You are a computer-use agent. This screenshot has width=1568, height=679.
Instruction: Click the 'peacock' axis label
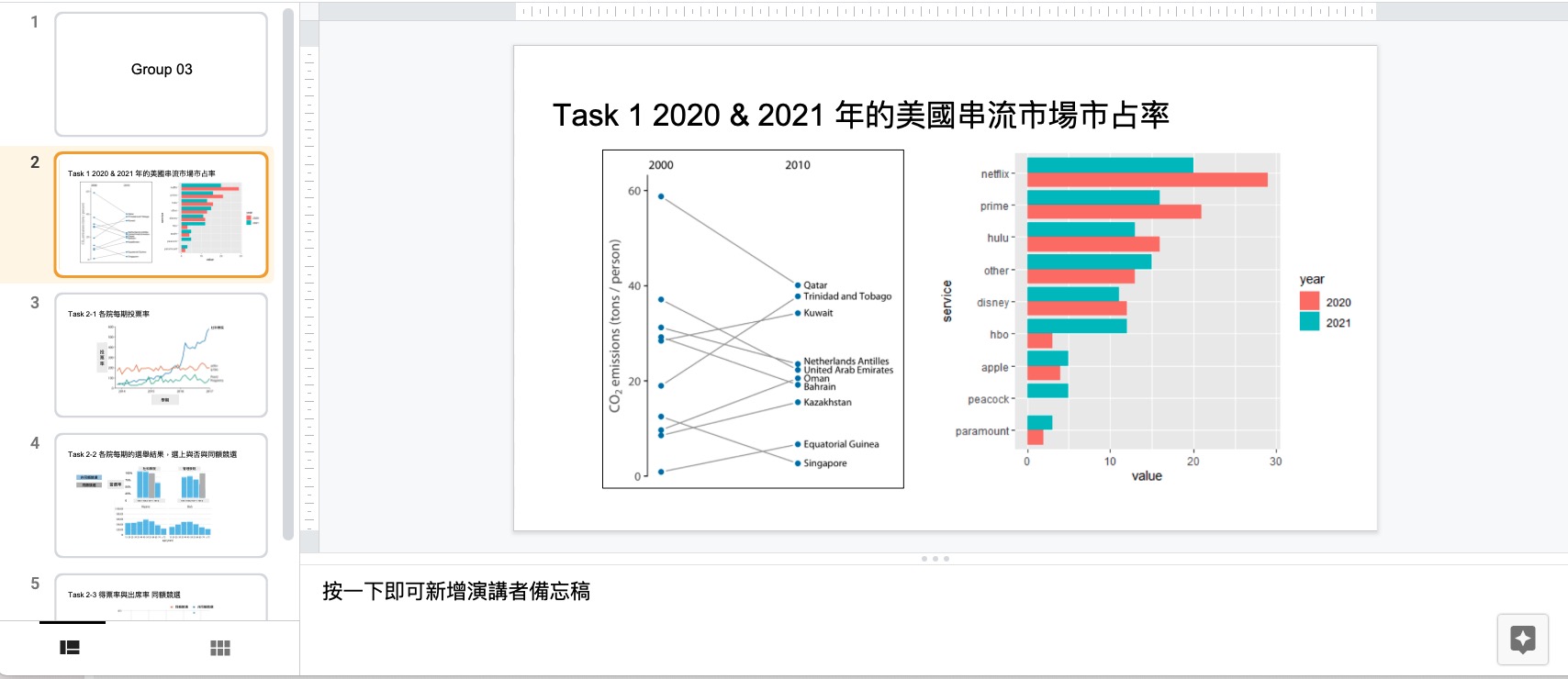tap(989, 399)
